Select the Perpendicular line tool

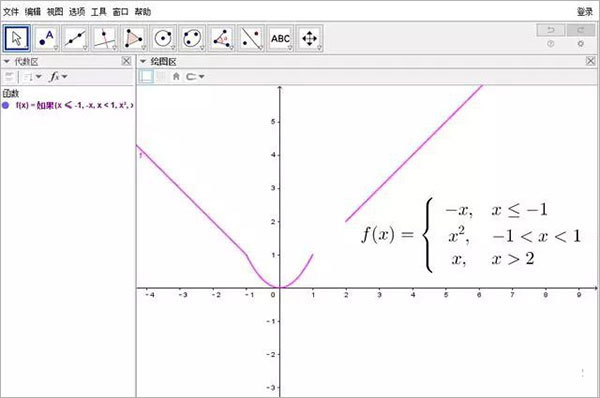104,38
